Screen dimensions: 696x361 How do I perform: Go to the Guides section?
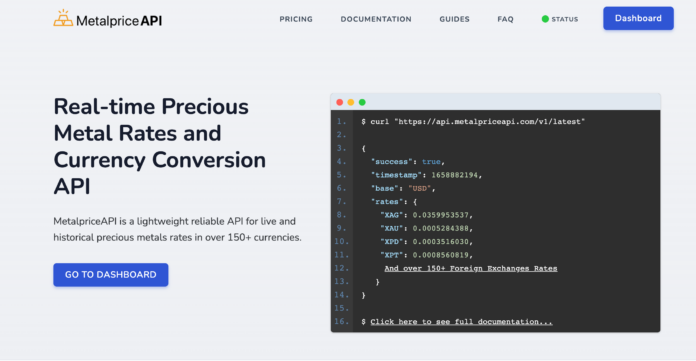455,19
